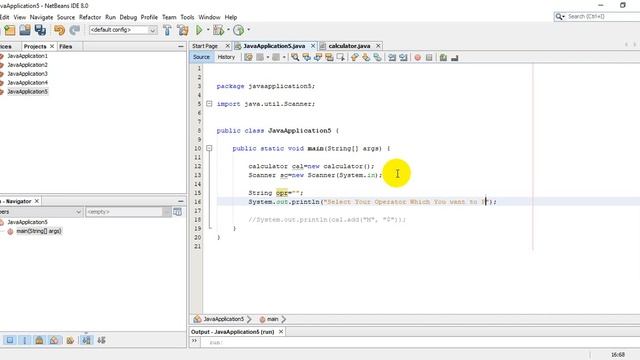The height and width of the screenshot is (360, 640).
Task: Close the JavaApplication5.java tab
Action: (x=313, y=46)
